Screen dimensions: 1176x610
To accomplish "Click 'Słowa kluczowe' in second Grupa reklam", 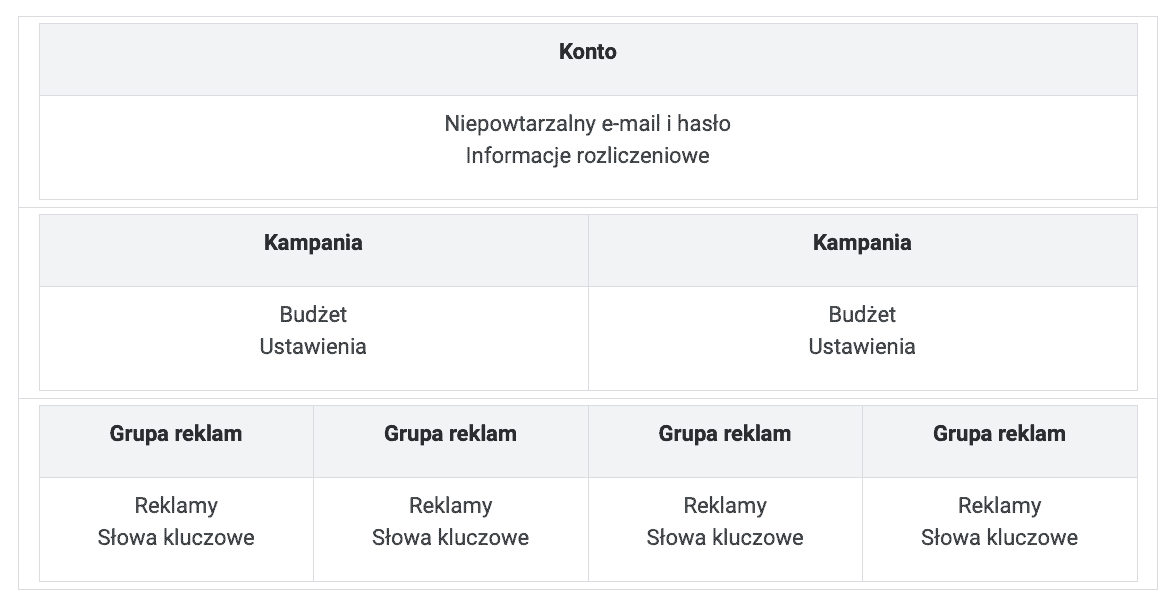I will (450, 538).
